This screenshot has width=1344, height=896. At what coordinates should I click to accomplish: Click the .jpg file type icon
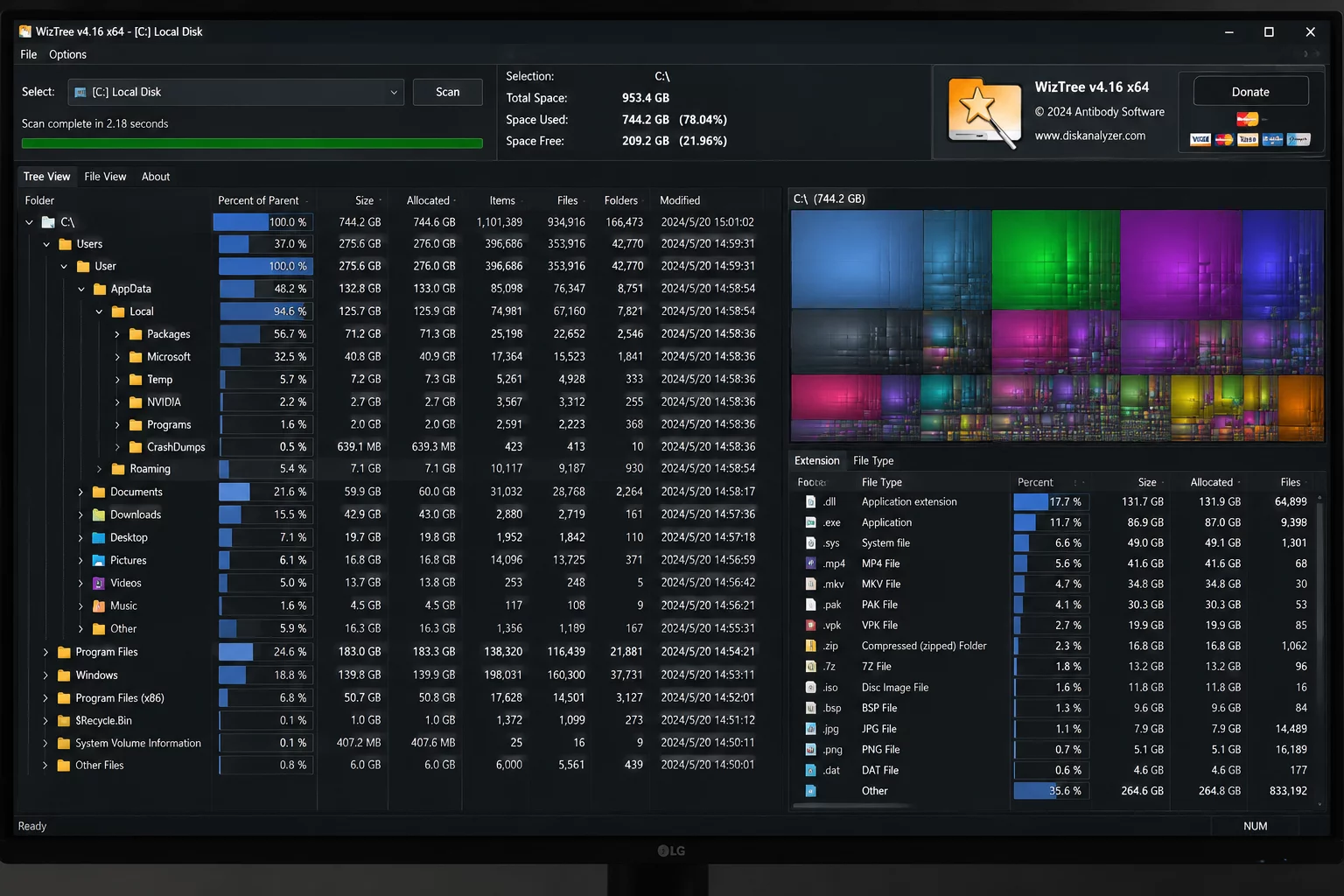pos(811,729)
